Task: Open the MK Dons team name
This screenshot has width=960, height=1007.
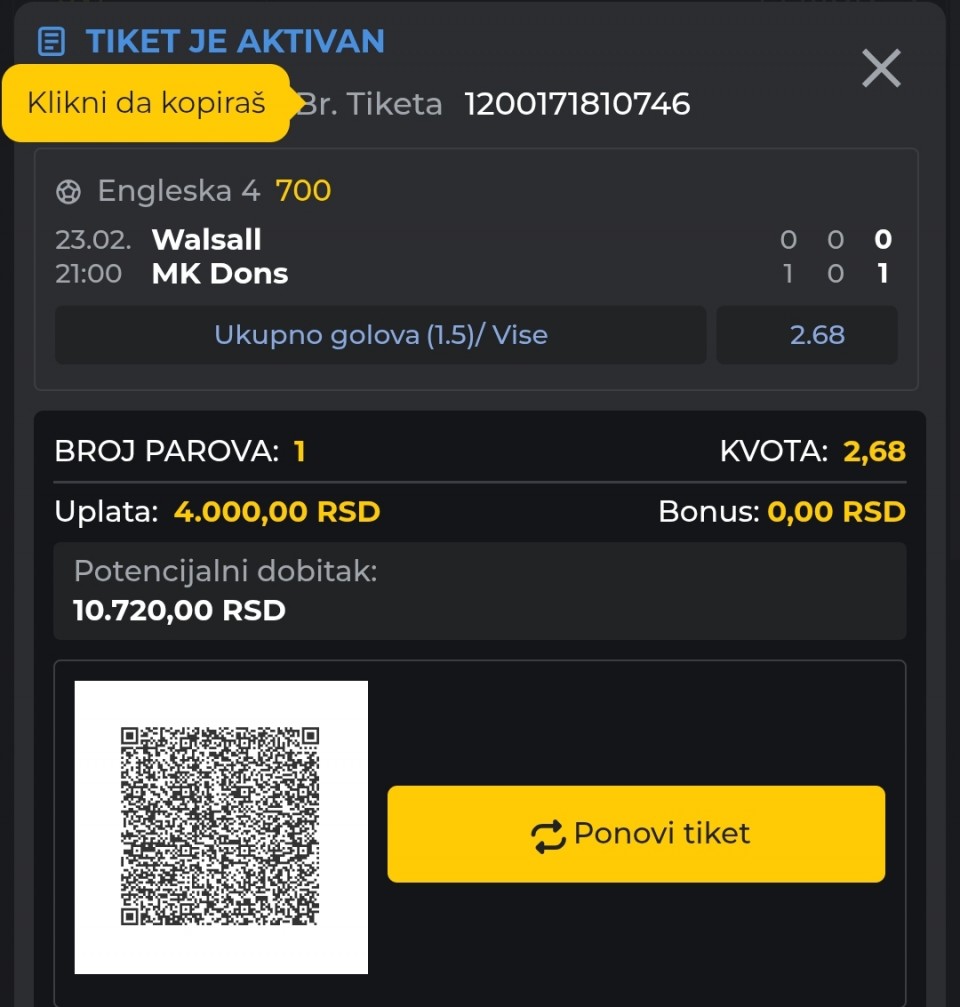Action: click(220, 274)
